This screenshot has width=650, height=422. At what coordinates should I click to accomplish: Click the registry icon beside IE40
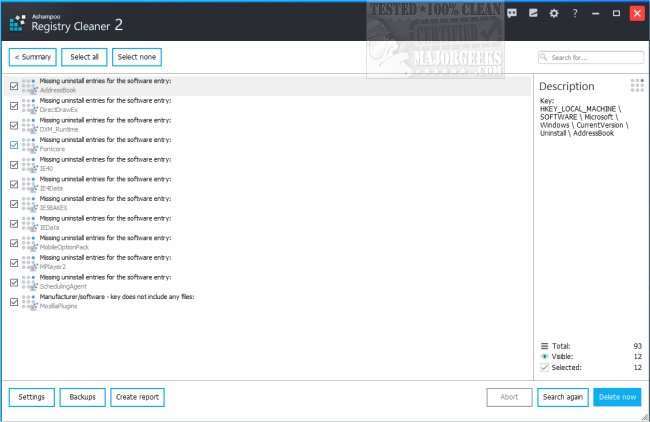pyautogui.click(x=29, y=165)
